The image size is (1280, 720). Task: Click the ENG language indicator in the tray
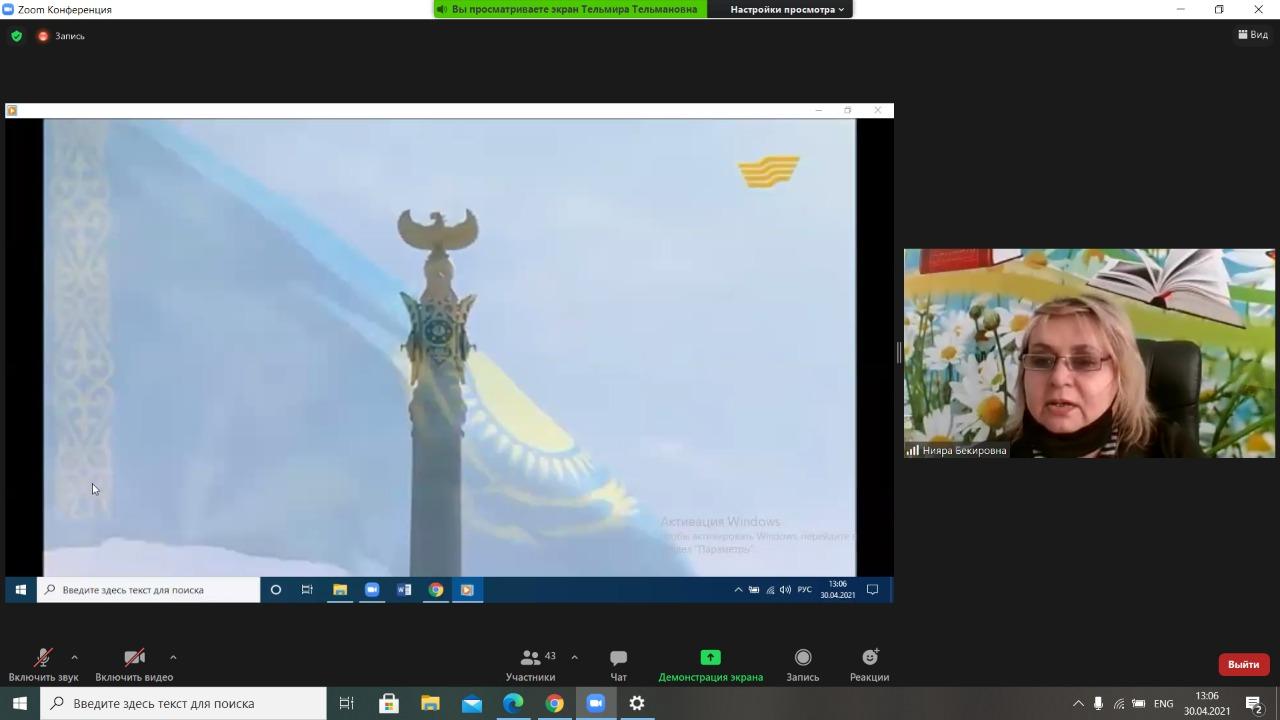tap(1163, 703)
